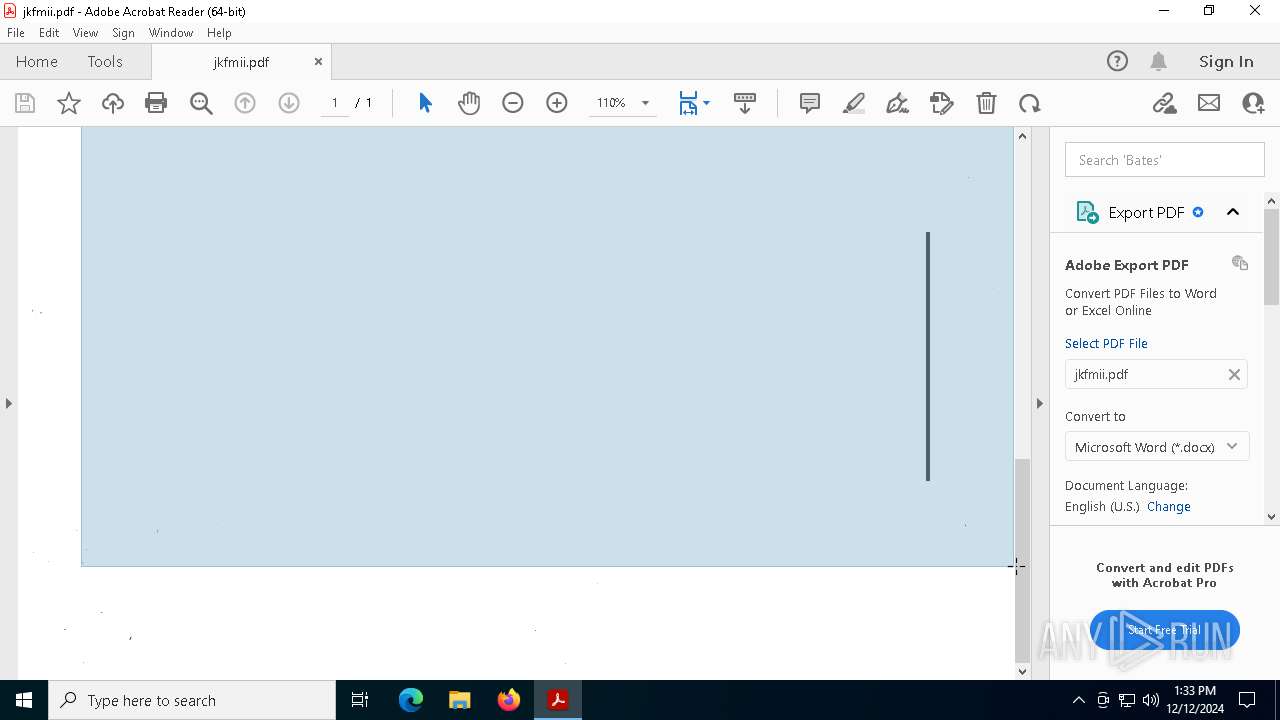Viewport: 1280px width, 720px height.
Task: Add a sticky note comment
Action: point(810,103)
